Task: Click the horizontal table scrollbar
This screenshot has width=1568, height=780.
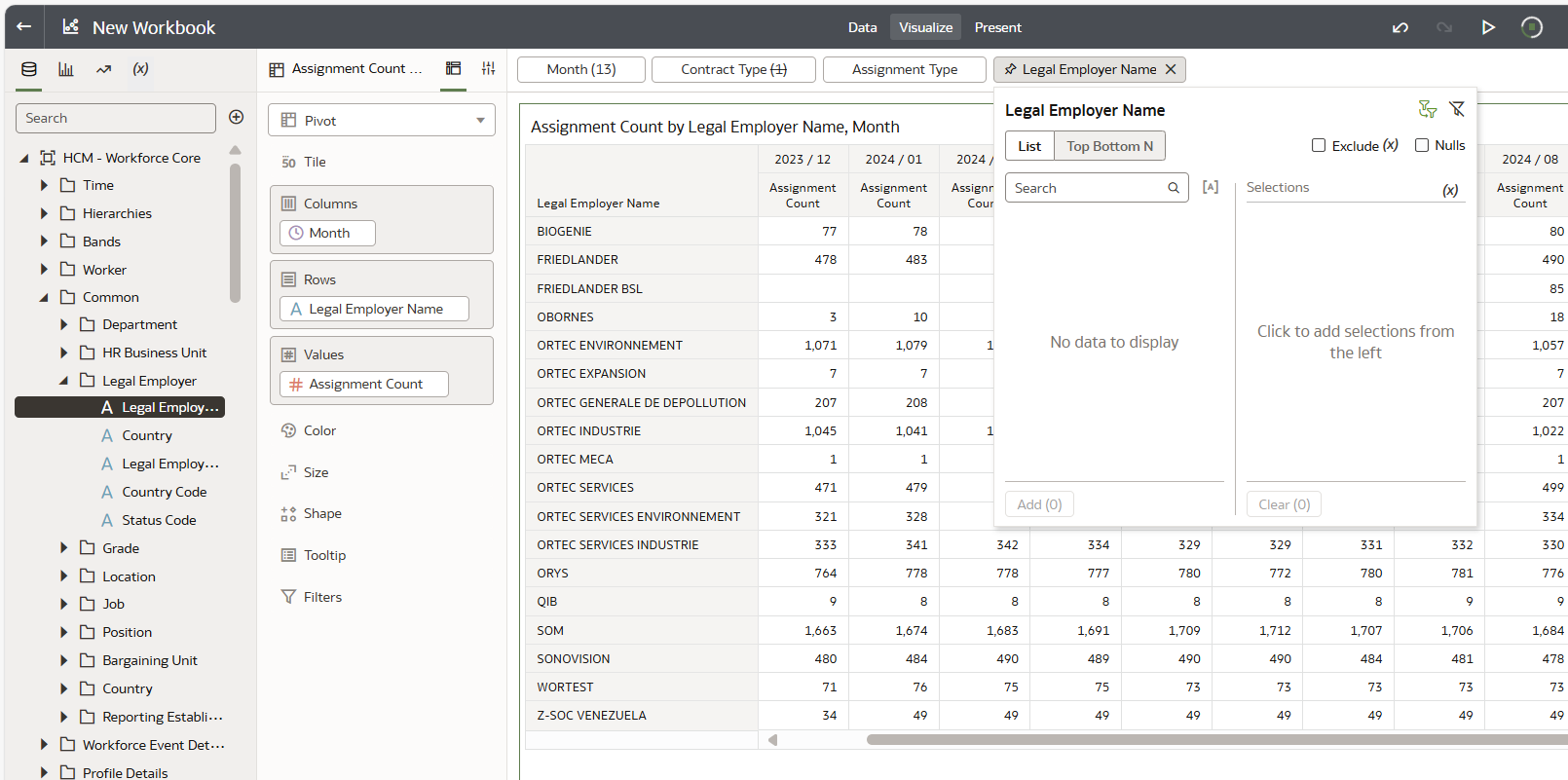Action: pos(1217,740)
